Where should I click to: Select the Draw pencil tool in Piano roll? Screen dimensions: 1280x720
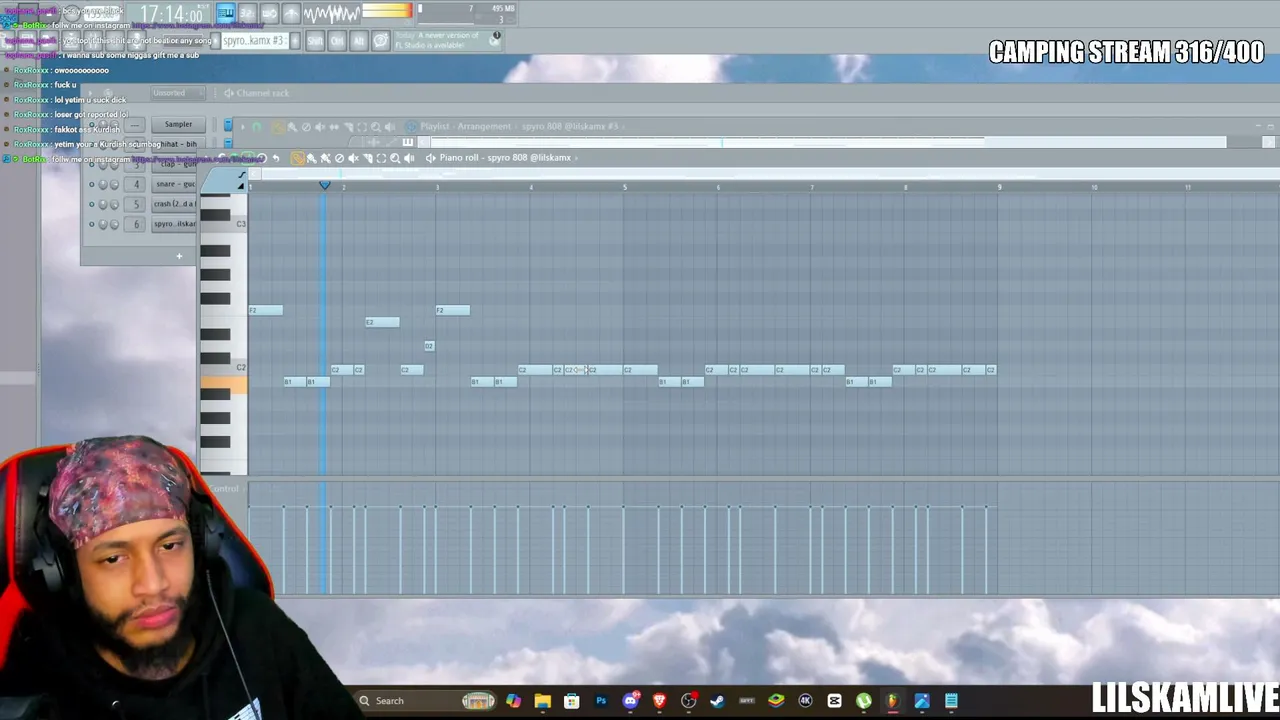[297, 158]
